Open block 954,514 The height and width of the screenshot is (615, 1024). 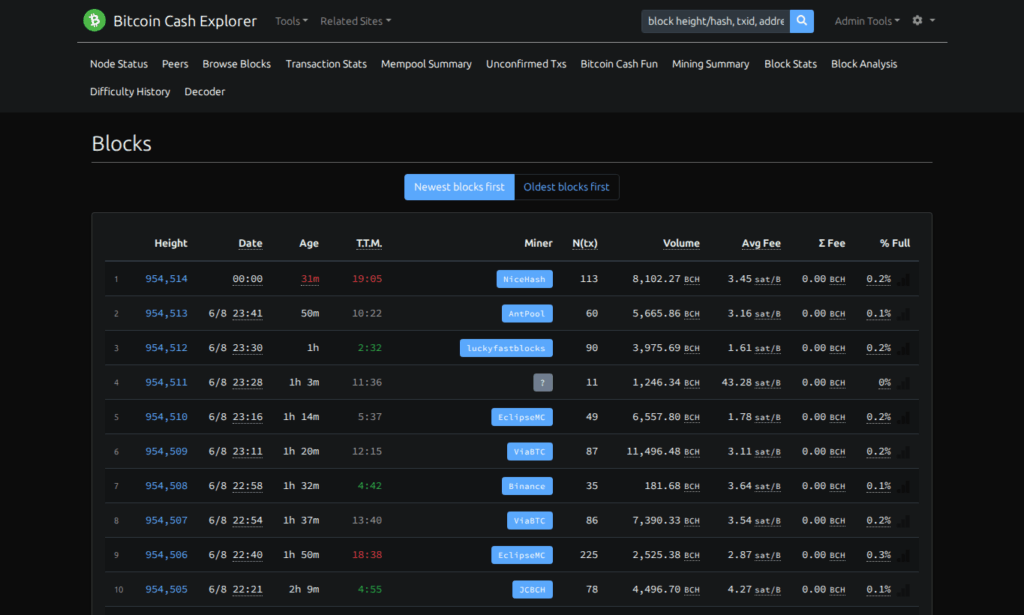click(x=166, y=279)
